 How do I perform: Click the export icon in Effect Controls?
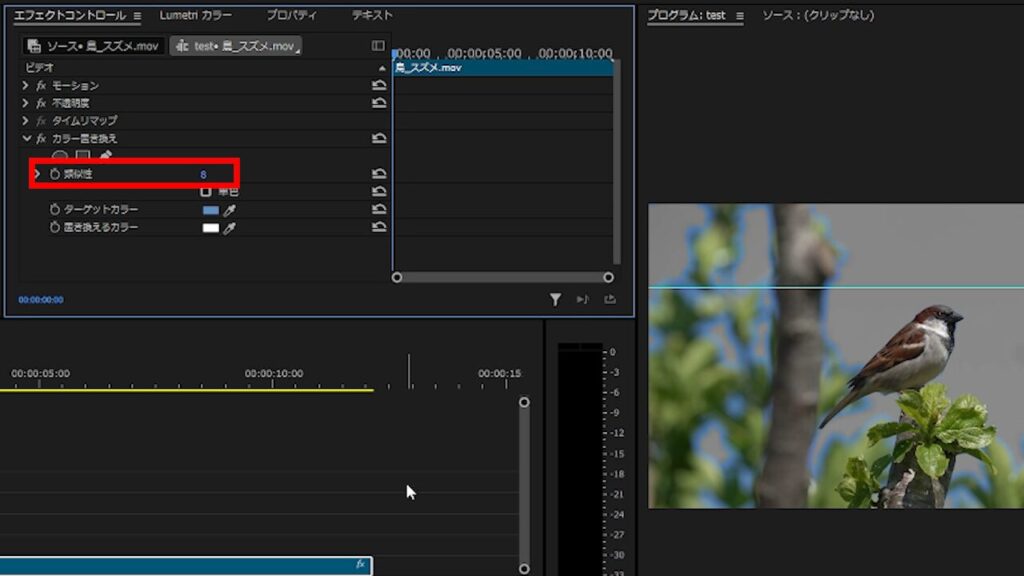tap(610, 299)
